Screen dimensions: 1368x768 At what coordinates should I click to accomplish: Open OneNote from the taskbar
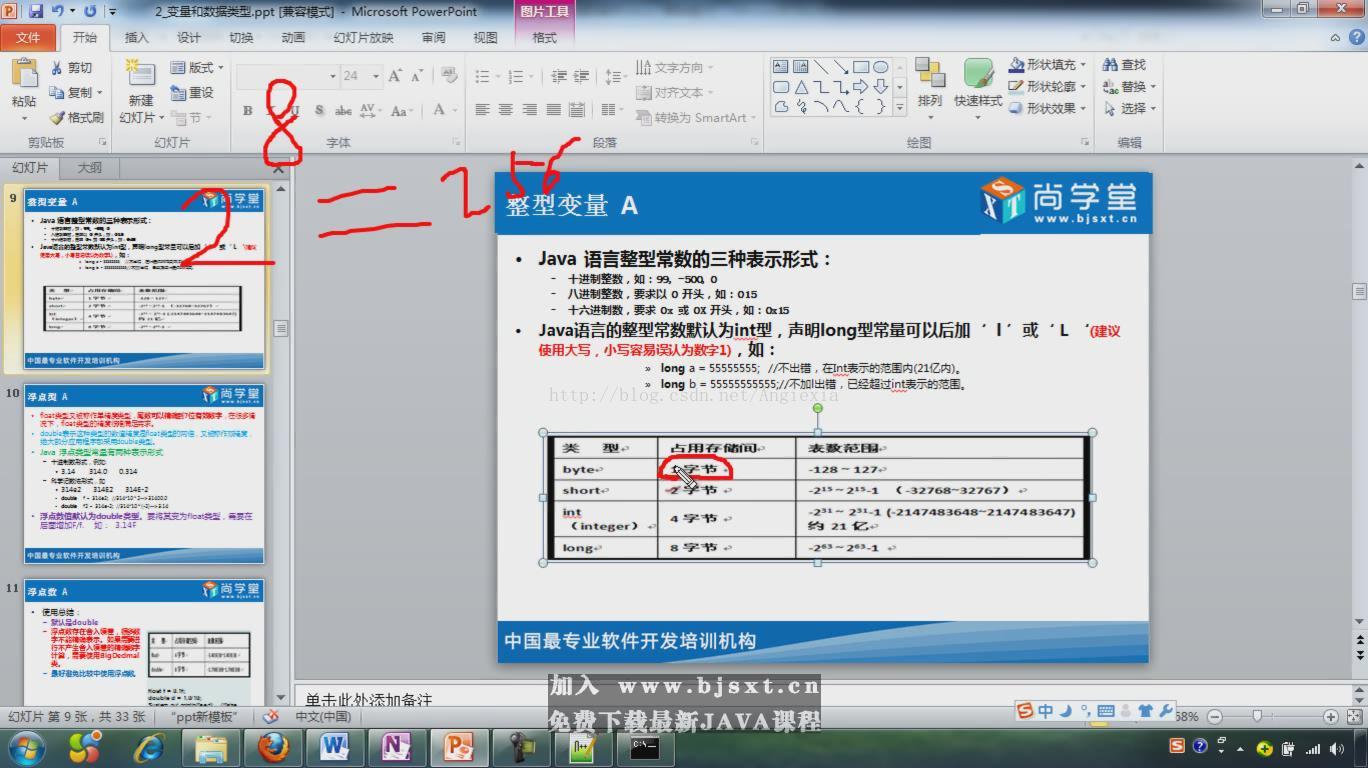[x=397, y=747]
